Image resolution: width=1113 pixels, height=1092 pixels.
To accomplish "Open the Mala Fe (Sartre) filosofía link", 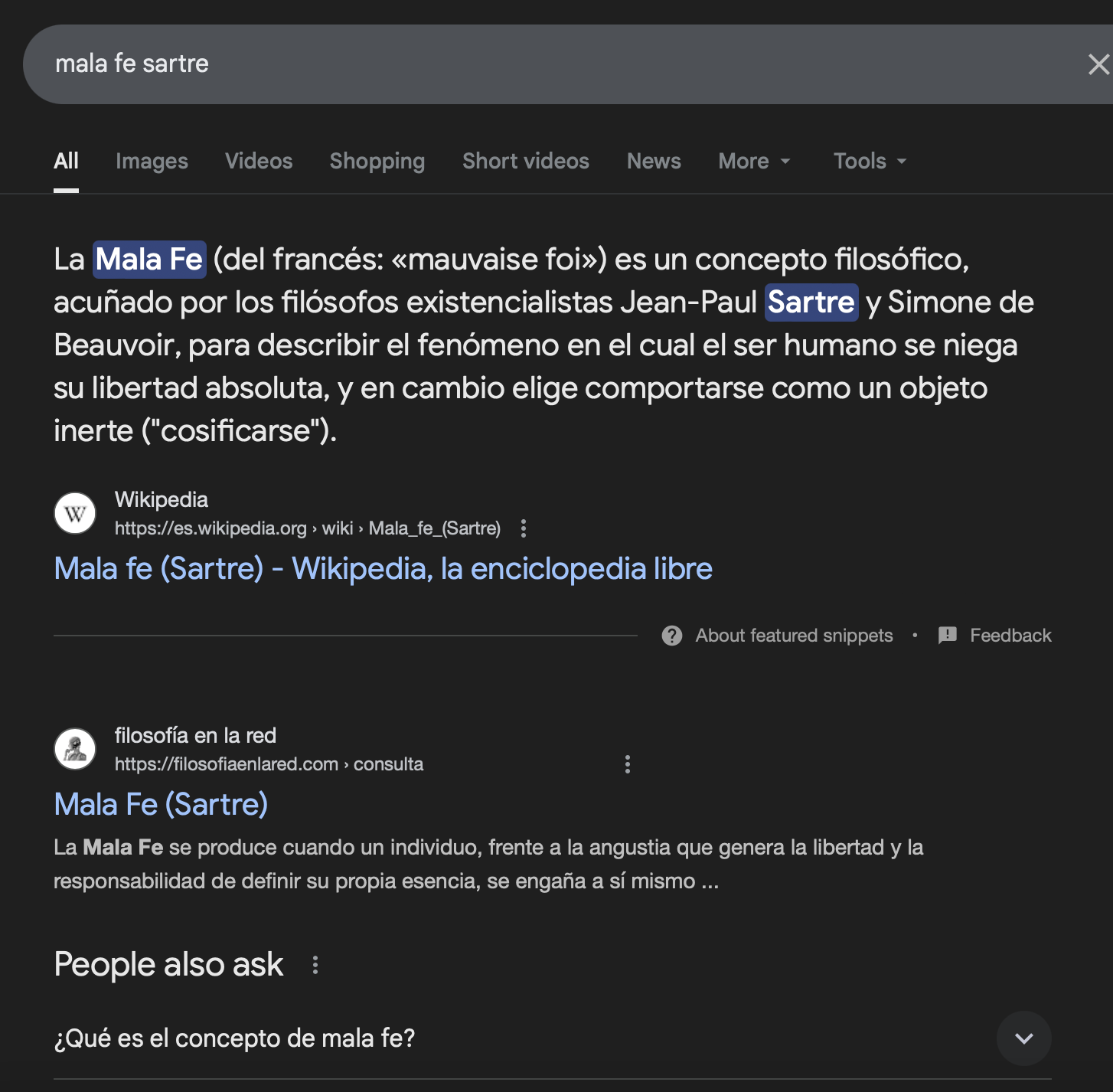I will click(161, 805).
